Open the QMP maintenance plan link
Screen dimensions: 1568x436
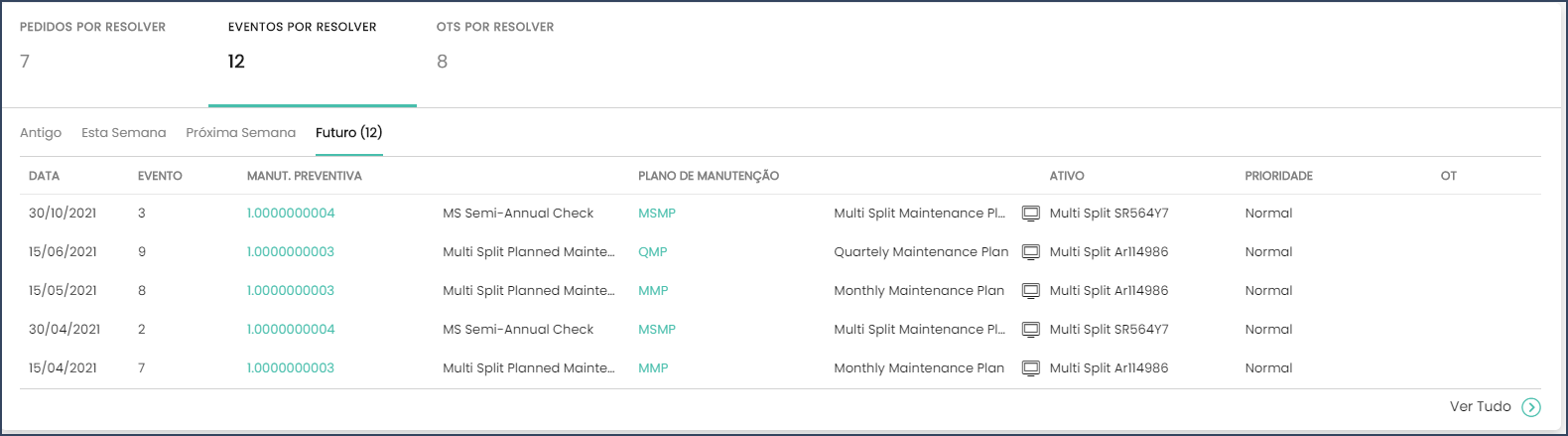click(653, 252)
